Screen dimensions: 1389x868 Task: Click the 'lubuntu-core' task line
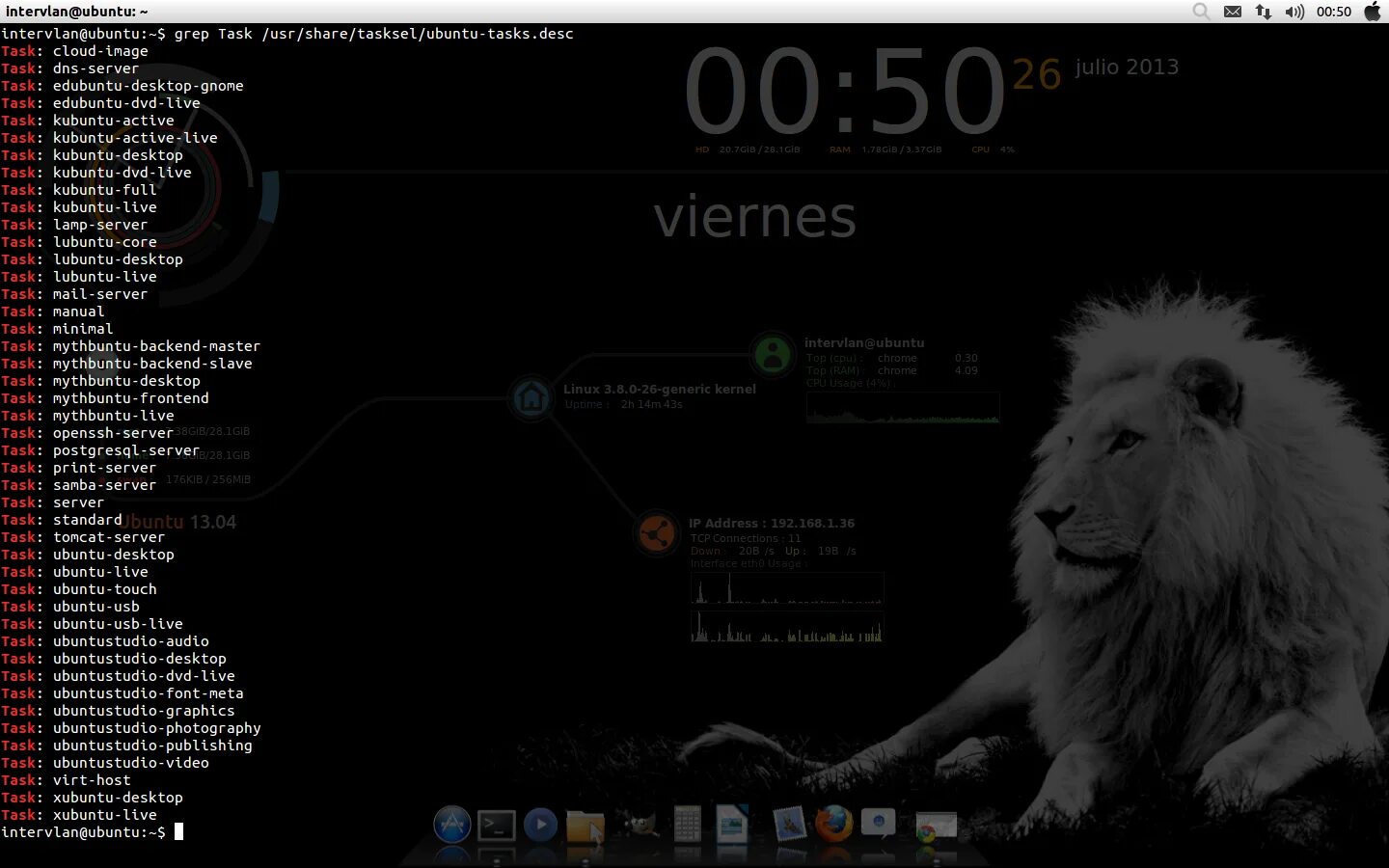point(78,242)
